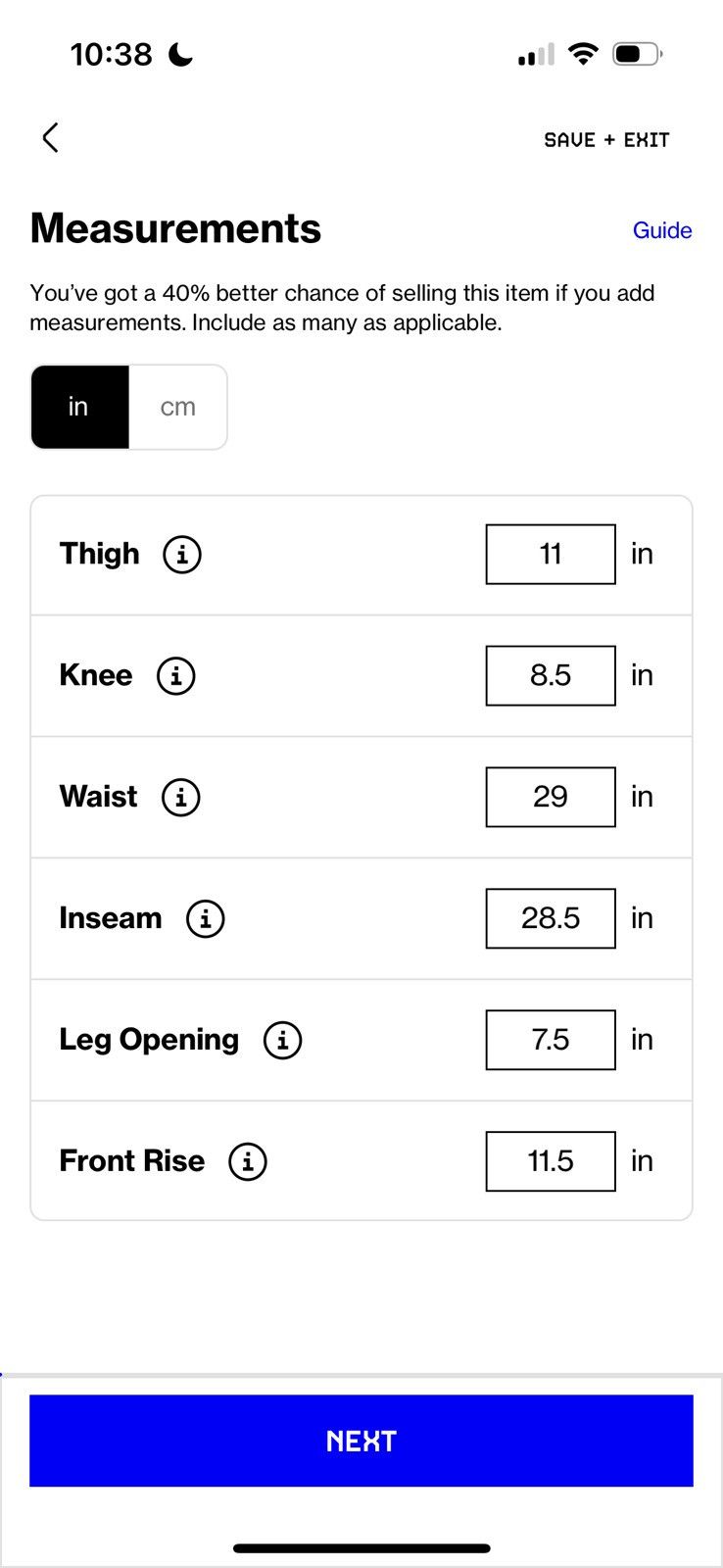The height and width of the screenshot is (1568, 723).
Task: View Leg Opening info tooltip icon
Action: click(x=283, y=1041)
